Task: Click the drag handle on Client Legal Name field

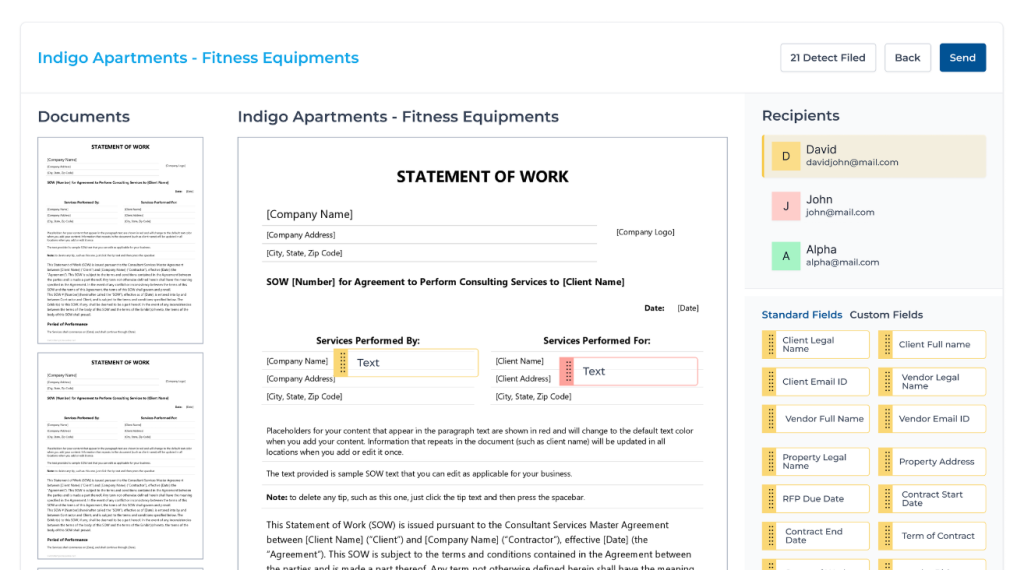Action: click(771, 344)
